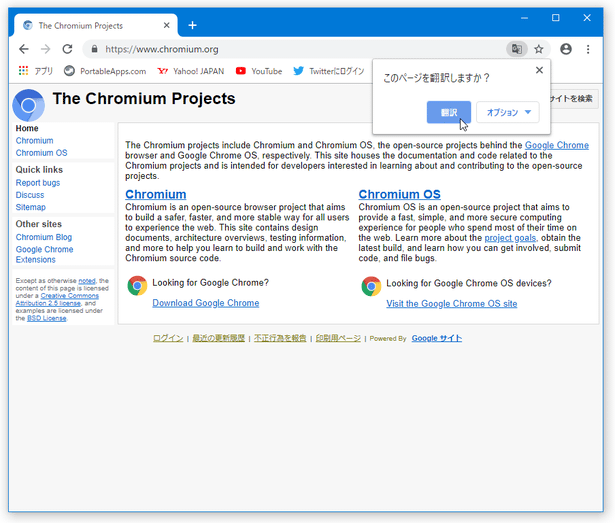Open the Twitter login bookmark
This screenshot has height=523, width=615.
pyautogui.click(x=329, y=71)
